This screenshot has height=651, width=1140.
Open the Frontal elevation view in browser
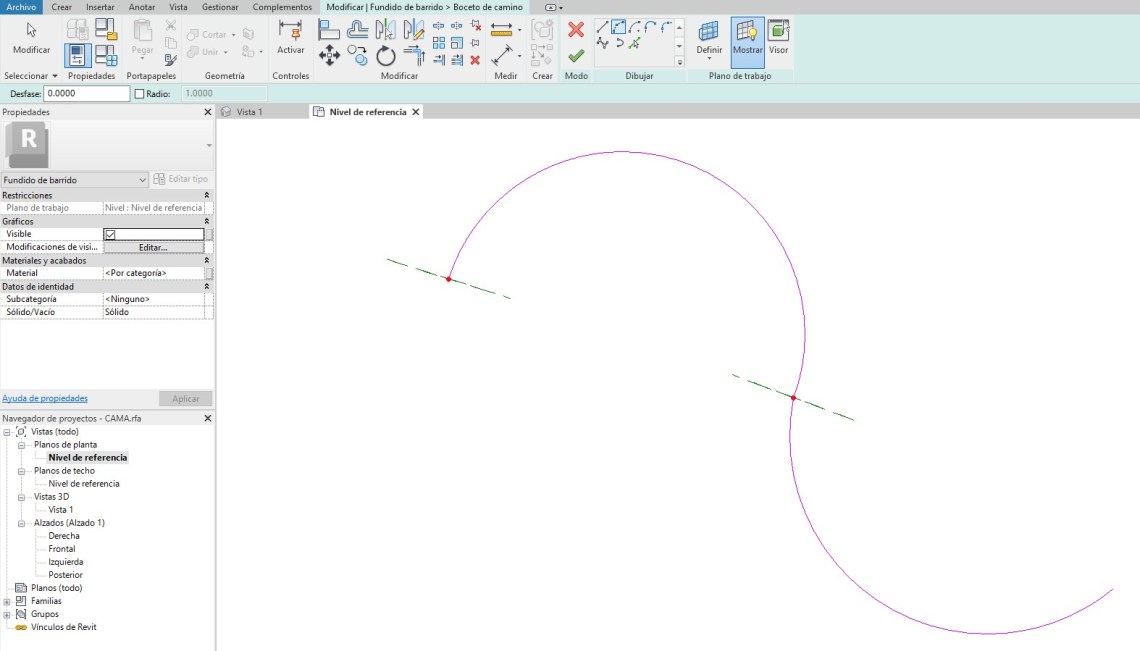tap(62, 549)
